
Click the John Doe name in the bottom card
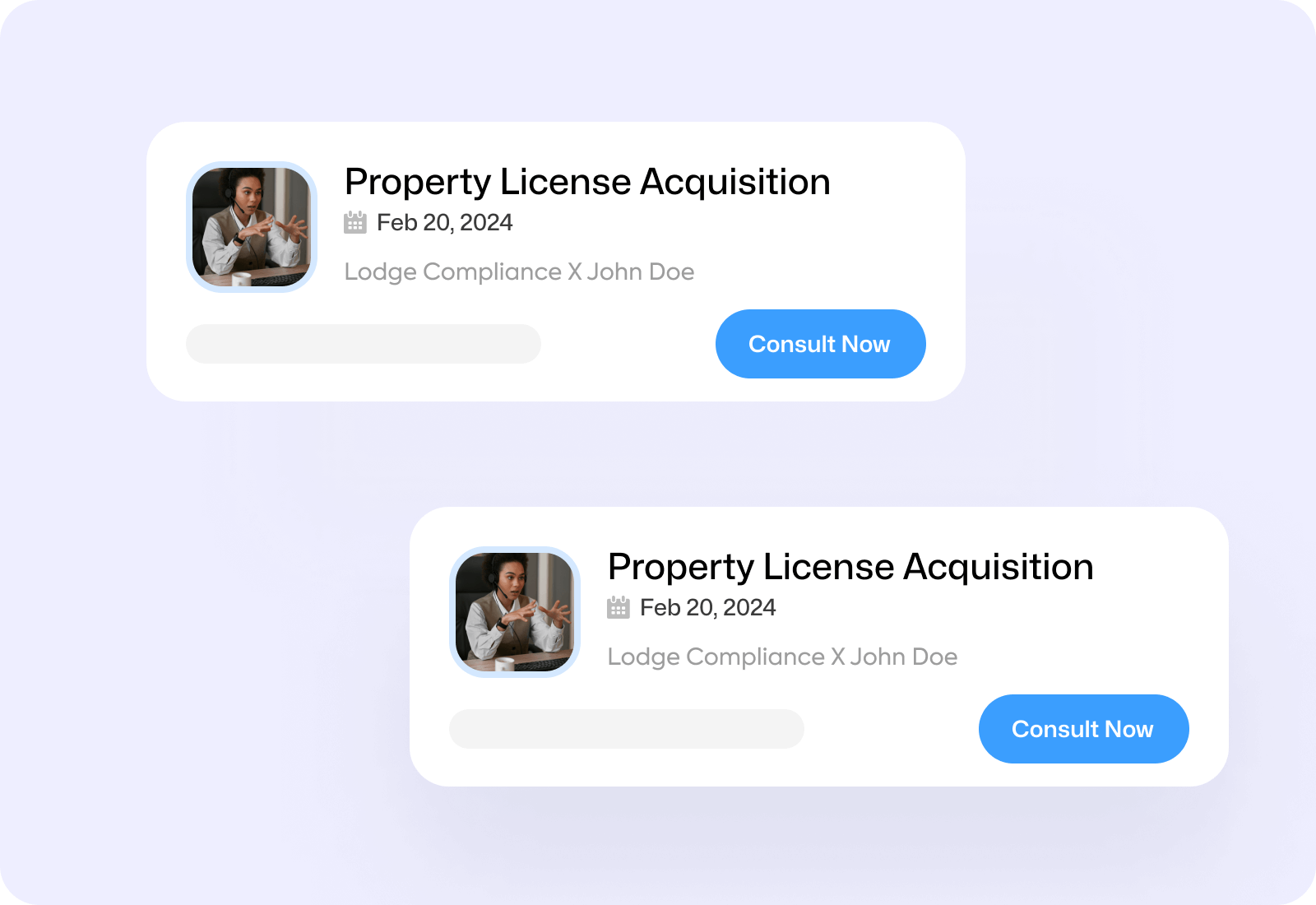coord(903,657)
